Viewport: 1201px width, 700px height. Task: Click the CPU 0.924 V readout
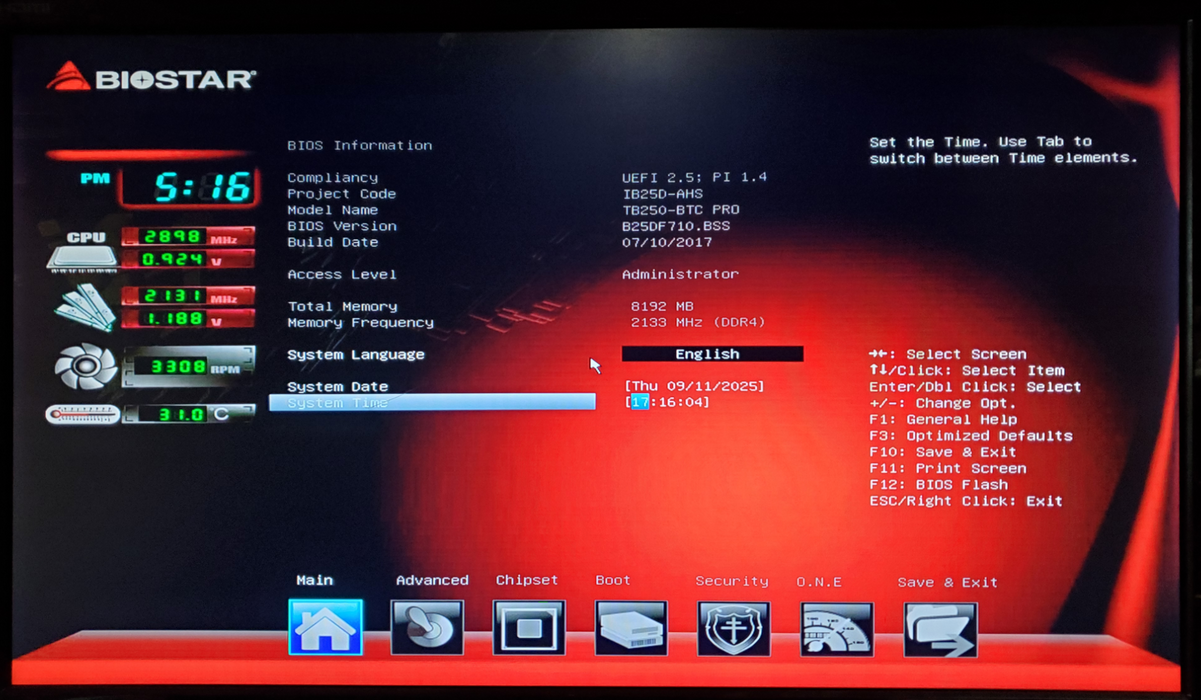(x=188, y=259)
